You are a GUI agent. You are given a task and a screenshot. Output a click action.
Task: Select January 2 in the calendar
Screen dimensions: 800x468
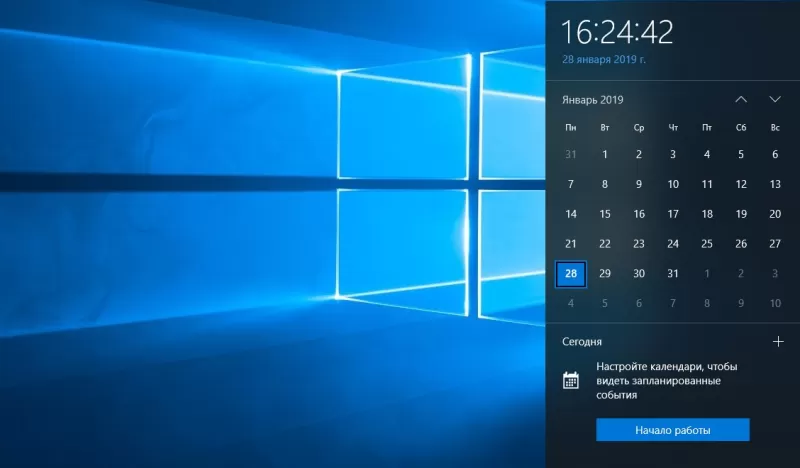click(639, 154)
